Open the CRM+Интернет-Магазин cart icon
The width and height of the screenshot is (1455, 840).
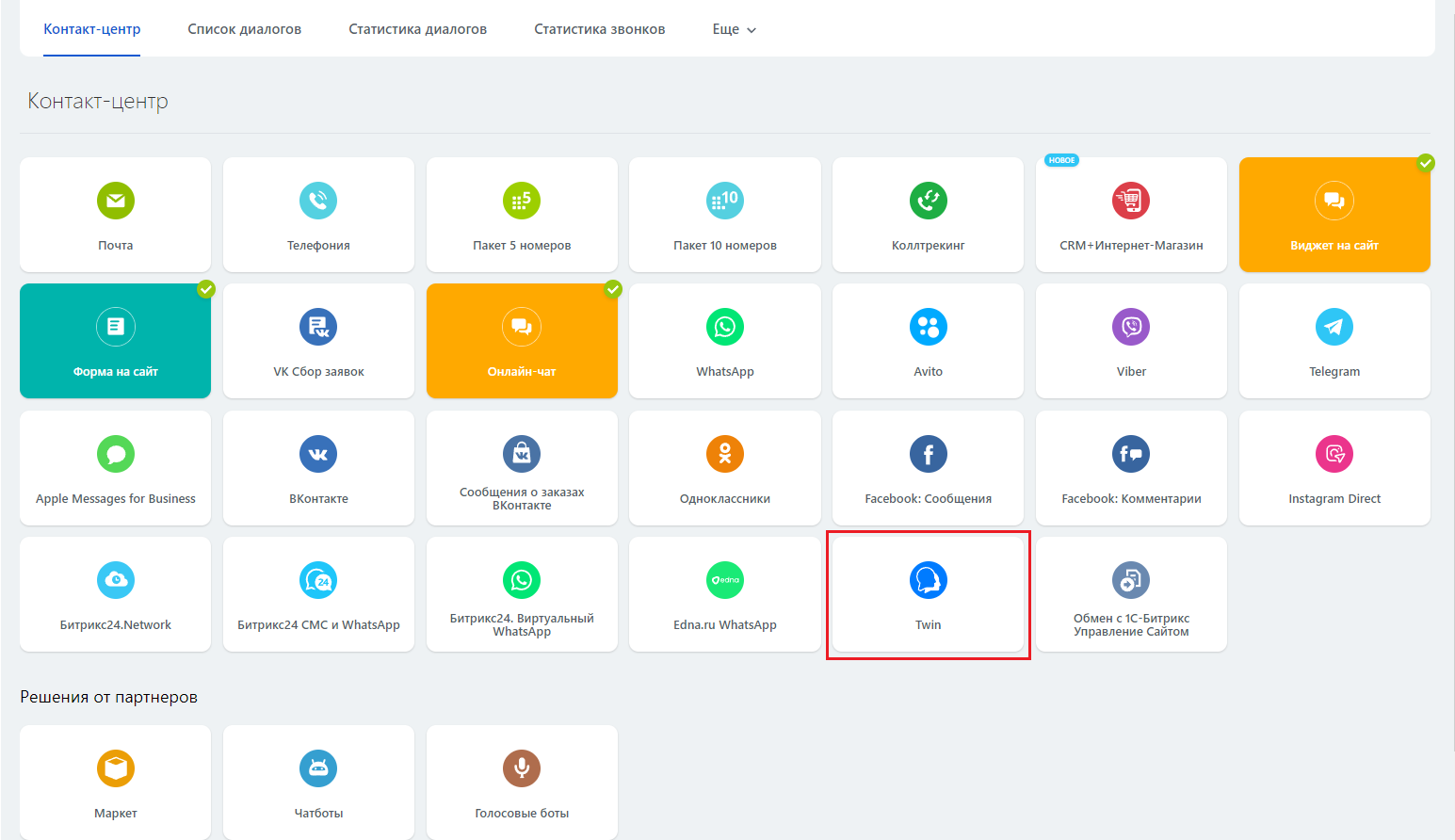(1131, 201)
